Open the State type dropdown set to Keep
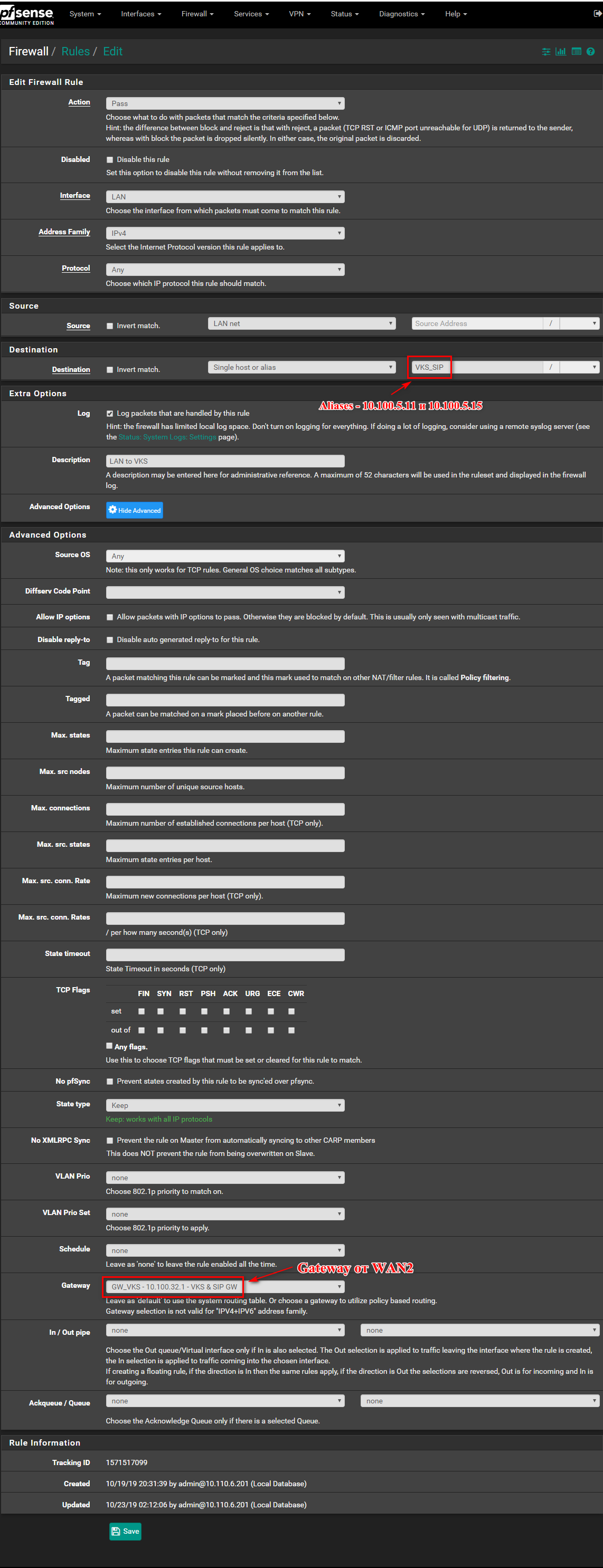Screen dimensions: 603x1568 point(225,1105)
